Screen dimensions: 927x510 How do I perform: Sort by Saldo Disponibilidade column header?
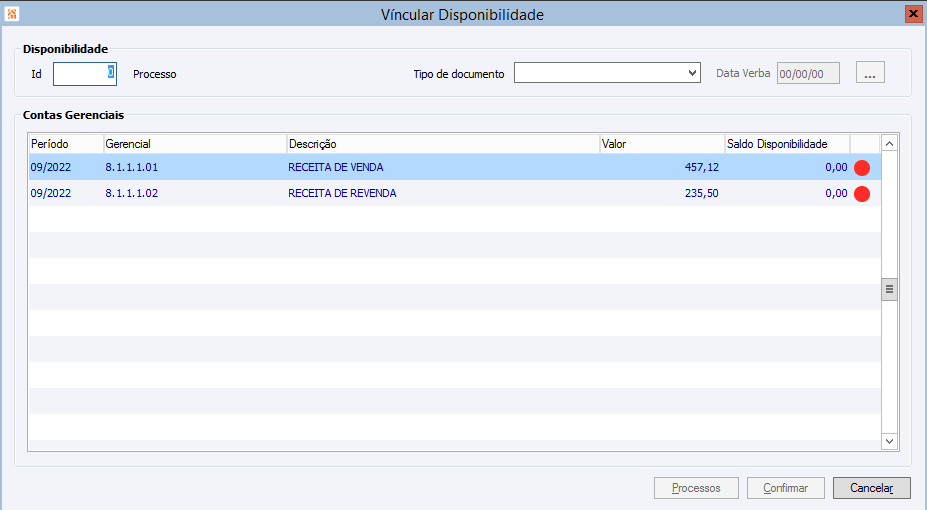(787, 144)
